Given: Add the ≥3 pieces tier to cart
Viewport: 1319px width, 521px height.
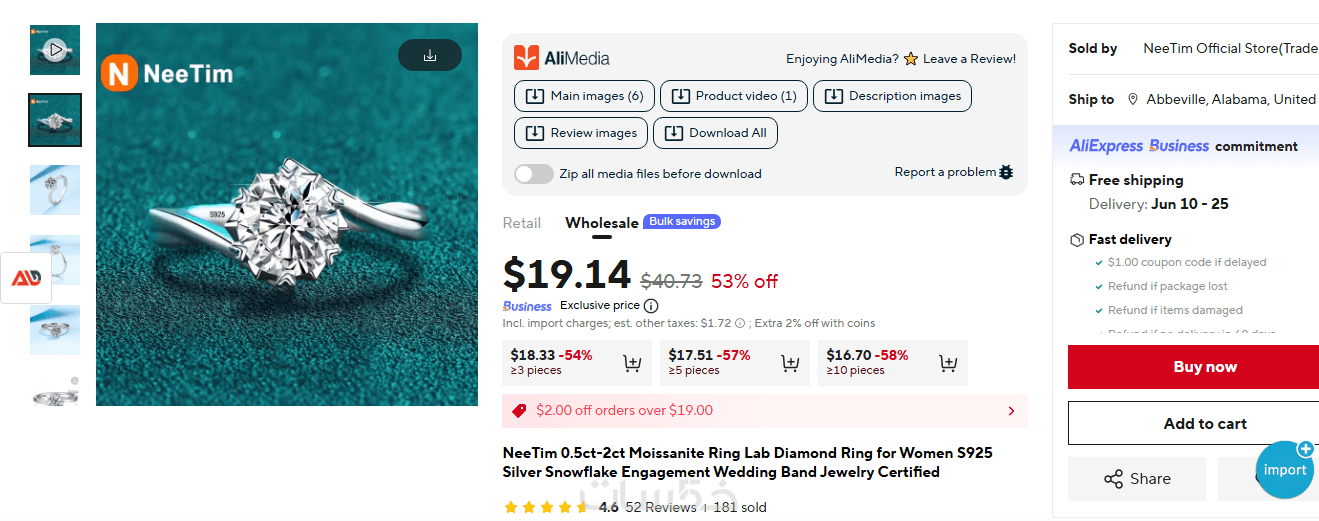Looking at the screenshot, I should [632, 363].
